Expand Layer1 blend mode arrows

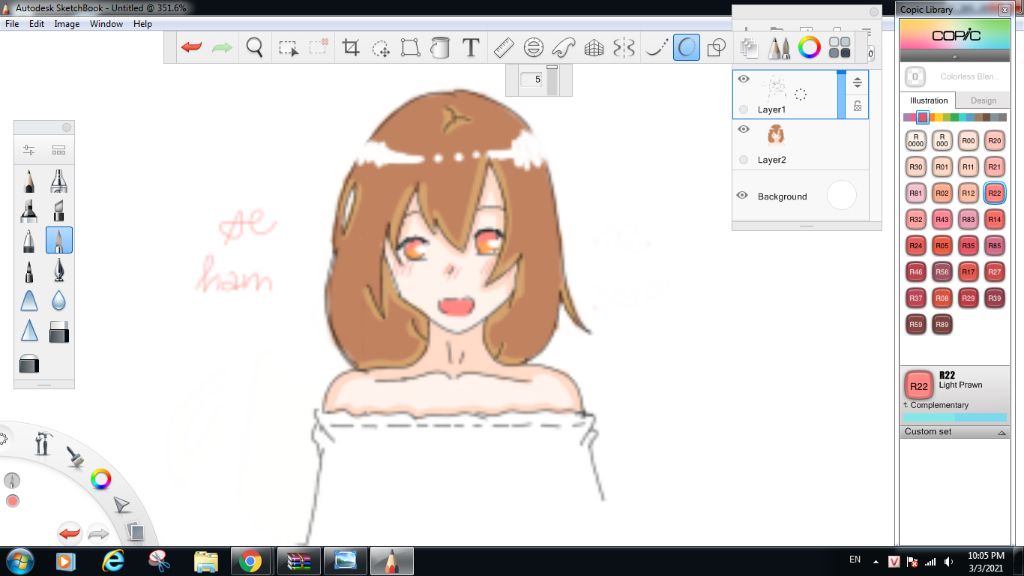(x=857, y=82)
